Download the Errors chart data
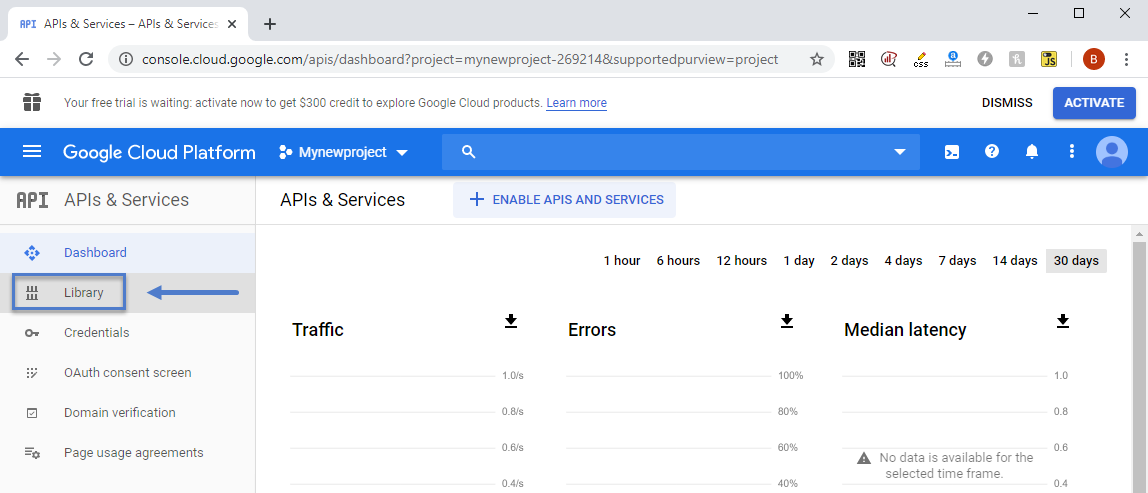Viewport: 1148px width, 493px height. click(x=787, y=321)
